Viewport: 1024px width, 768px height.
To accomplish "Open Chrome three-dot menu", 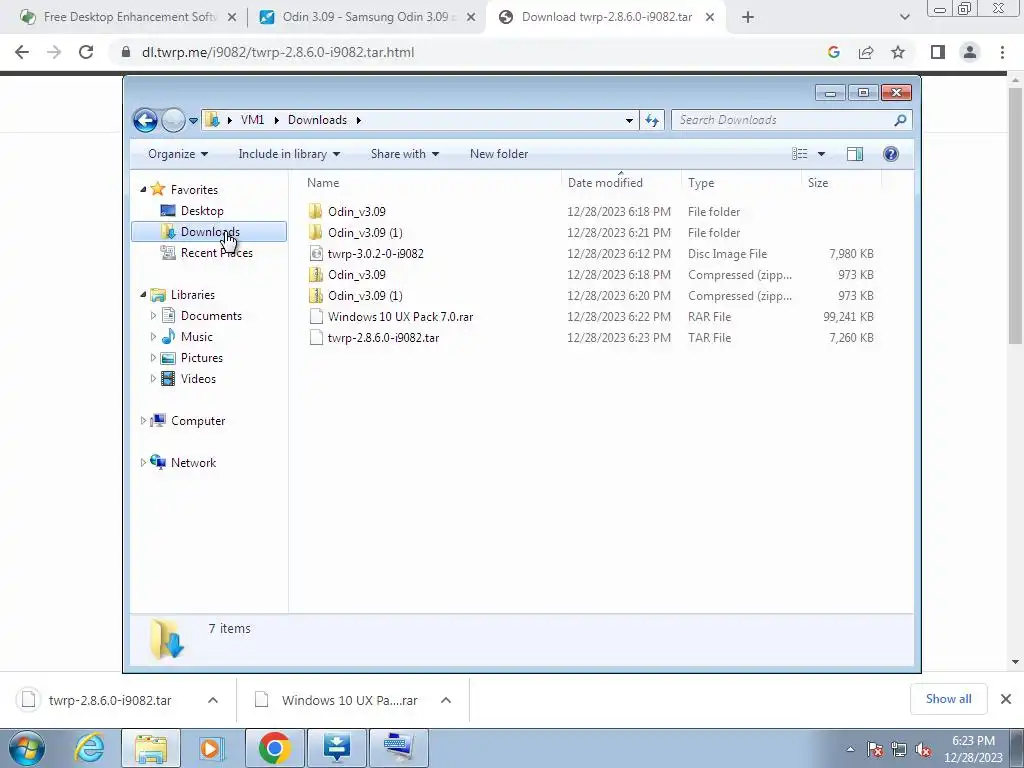I will click(x=1002, y=52).
